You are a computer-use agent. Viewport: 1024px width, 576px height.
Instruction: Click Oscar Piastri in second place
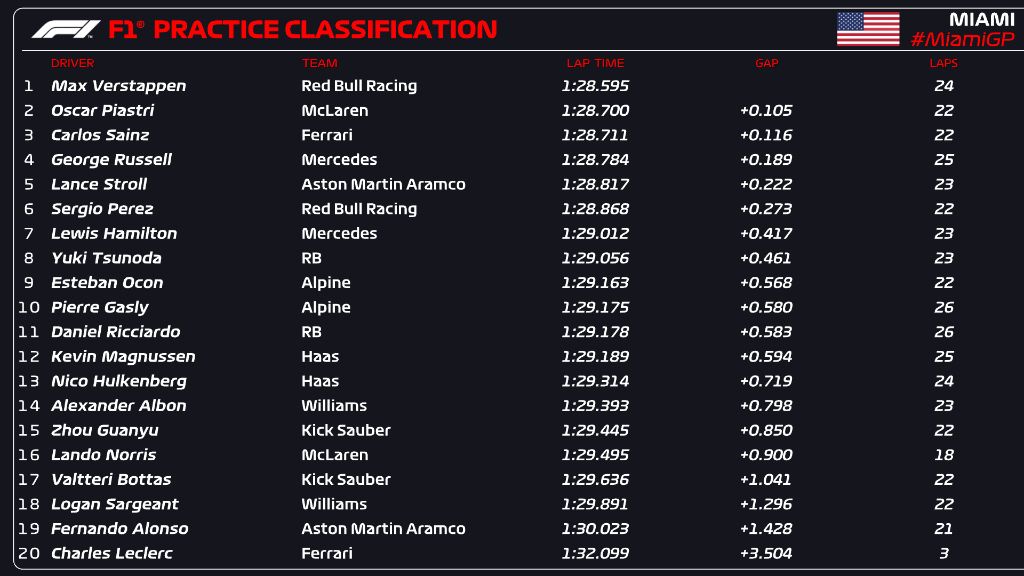[x=102, y=111]
